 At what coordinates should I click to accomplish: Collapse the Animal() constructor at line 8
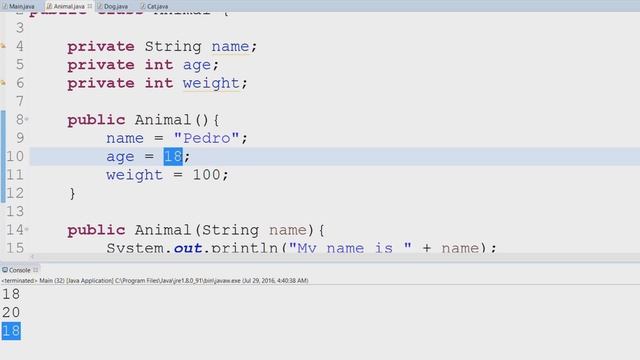click(x=27, y=120)
